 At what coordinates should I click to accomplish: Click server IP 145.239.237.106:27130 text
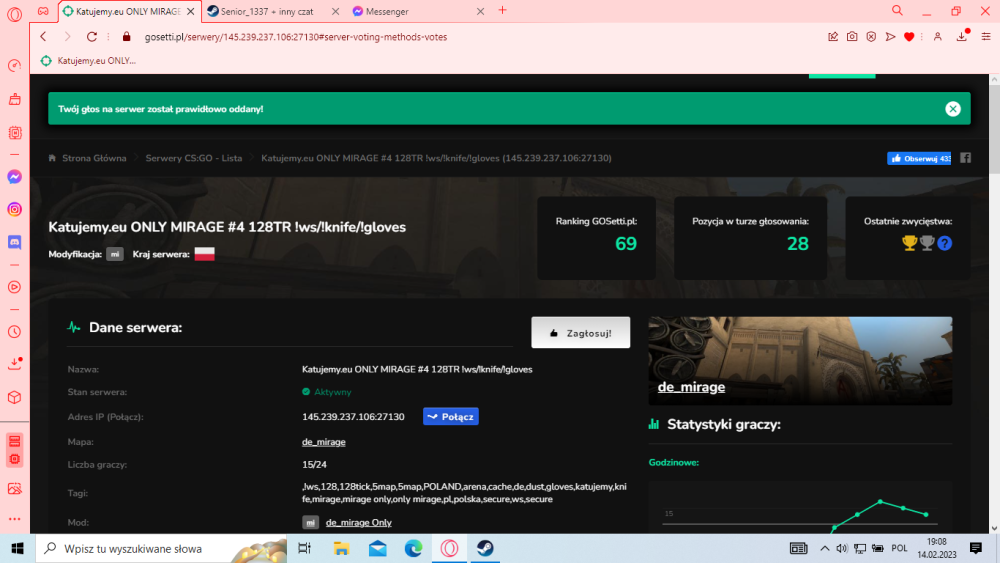point(353,417)
